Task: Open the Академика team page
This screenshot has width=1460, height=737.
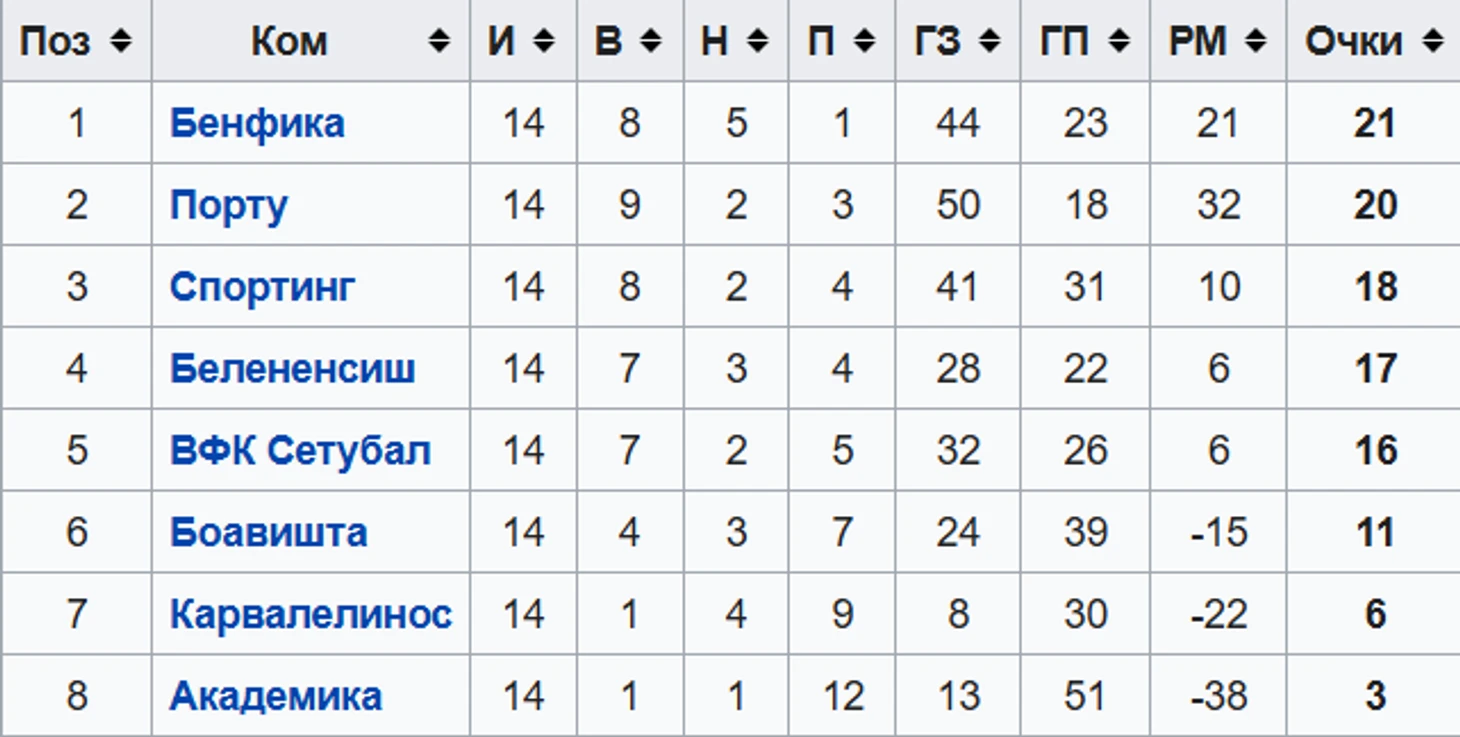Action: point(276,696)
